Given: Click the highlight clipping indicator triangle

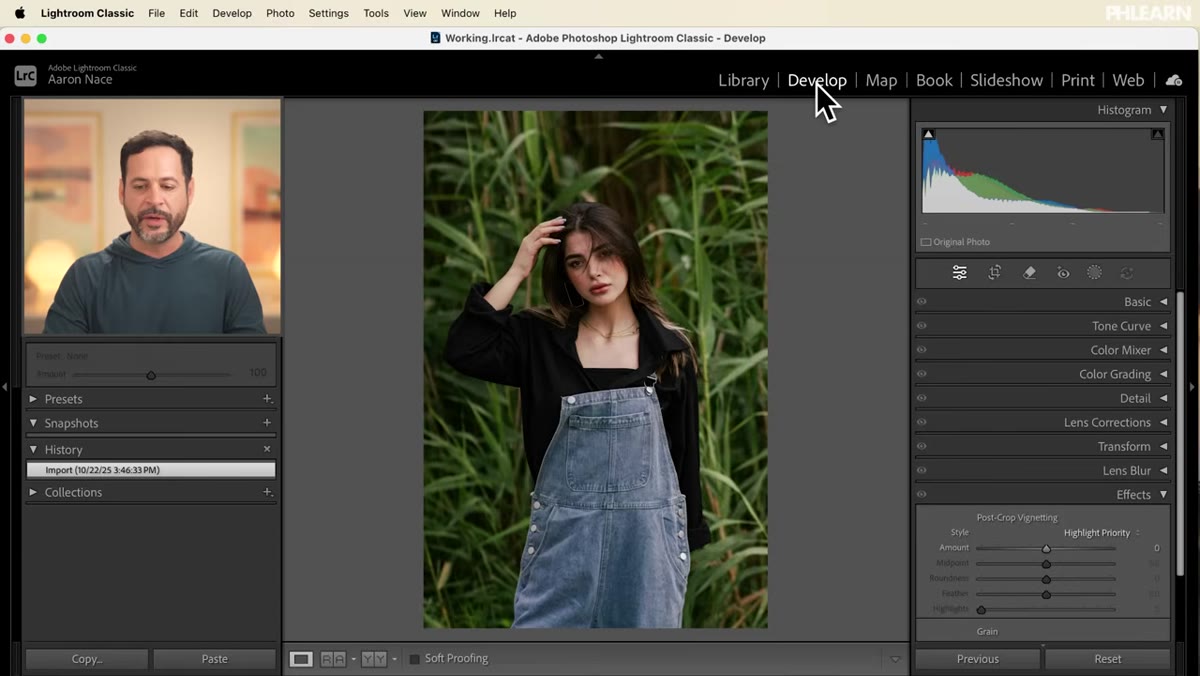Looking at the screenshot, I should point(1157,134).
